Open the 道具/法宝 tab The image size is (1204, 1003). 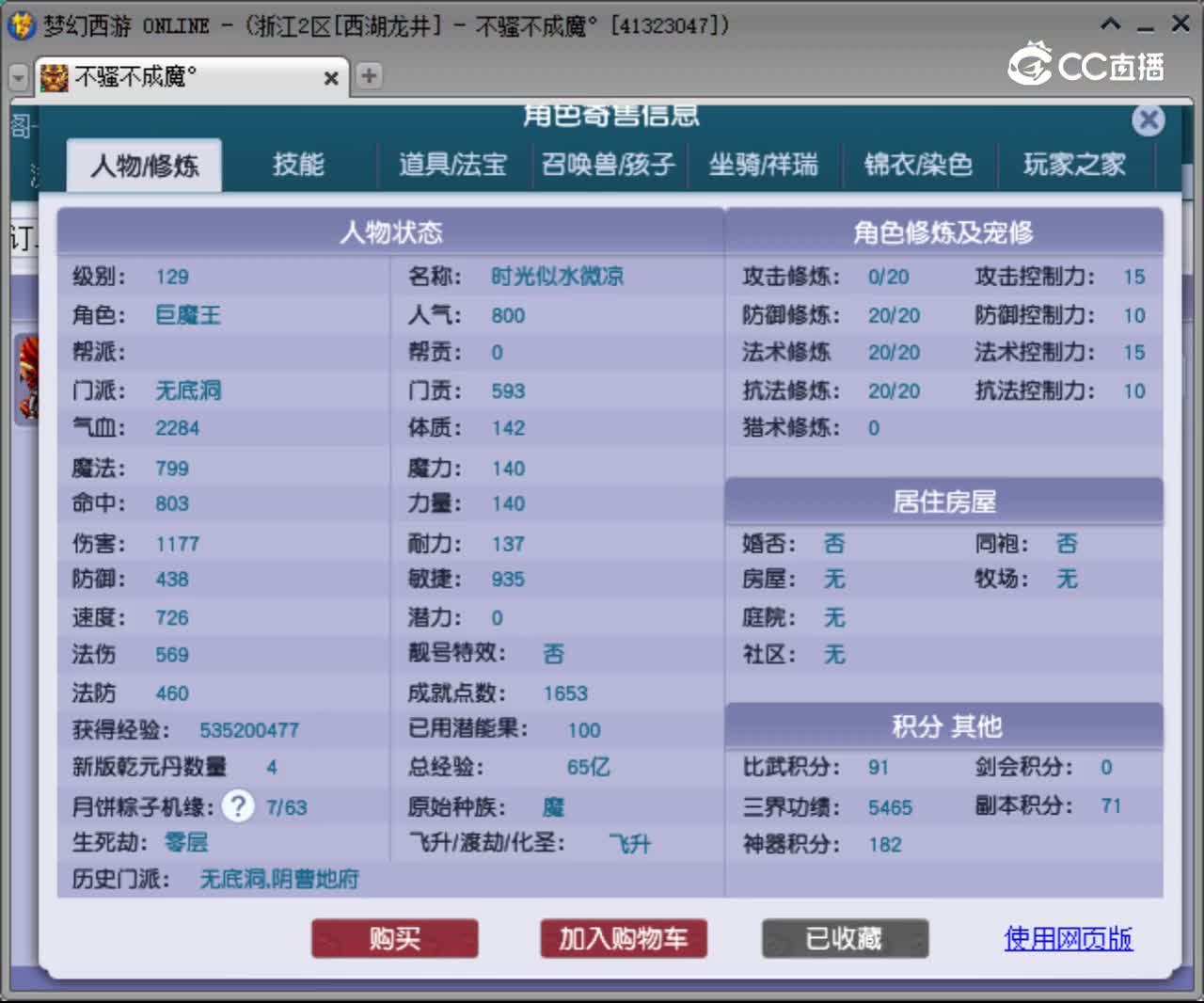452,165
